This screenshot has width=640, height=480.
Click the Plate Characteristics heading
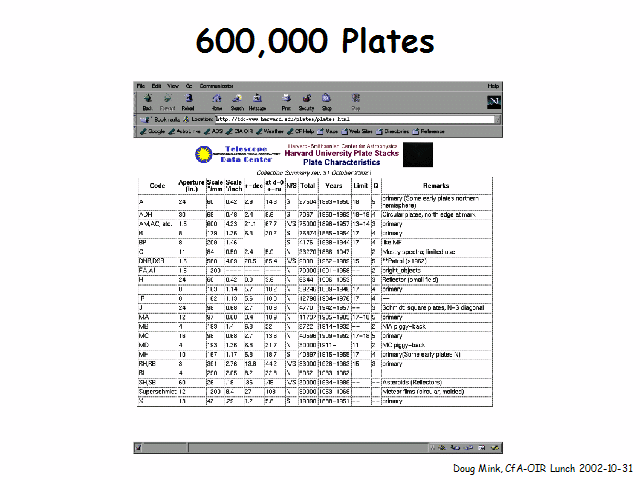(x=342, y=162)
